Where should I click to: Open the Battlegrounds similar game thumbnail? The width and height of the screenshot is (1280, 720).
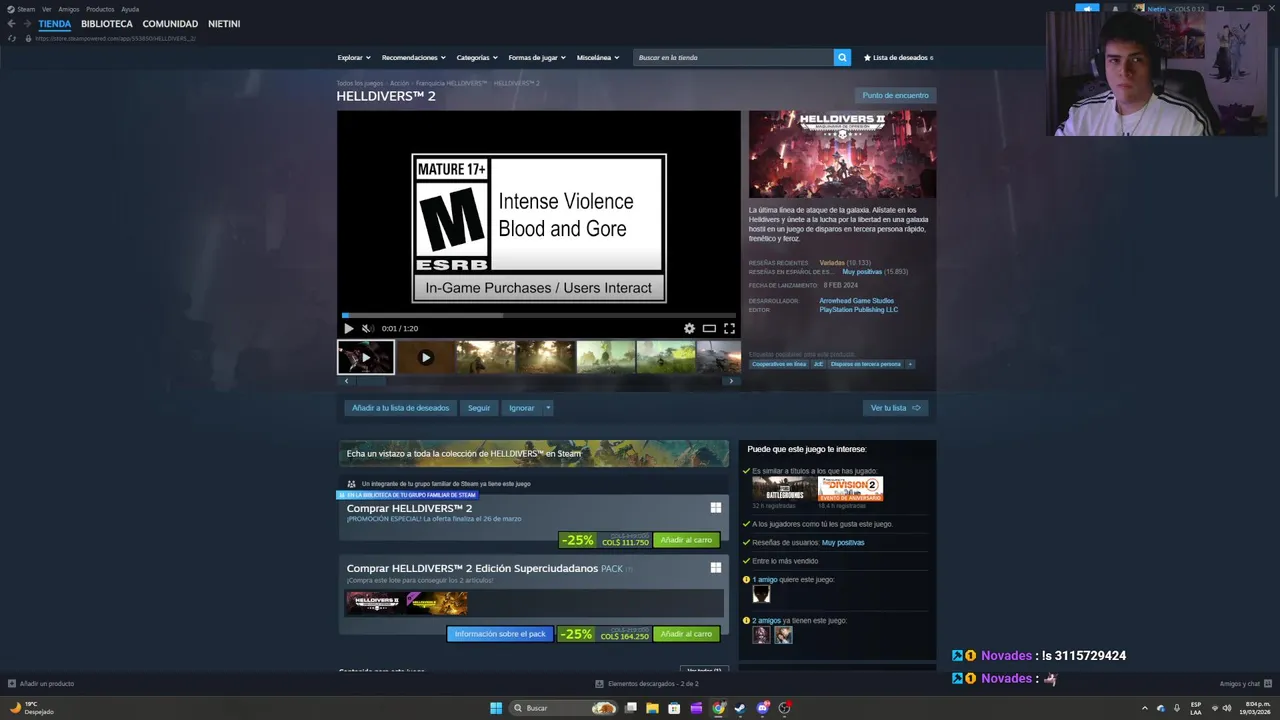(783, 489)
